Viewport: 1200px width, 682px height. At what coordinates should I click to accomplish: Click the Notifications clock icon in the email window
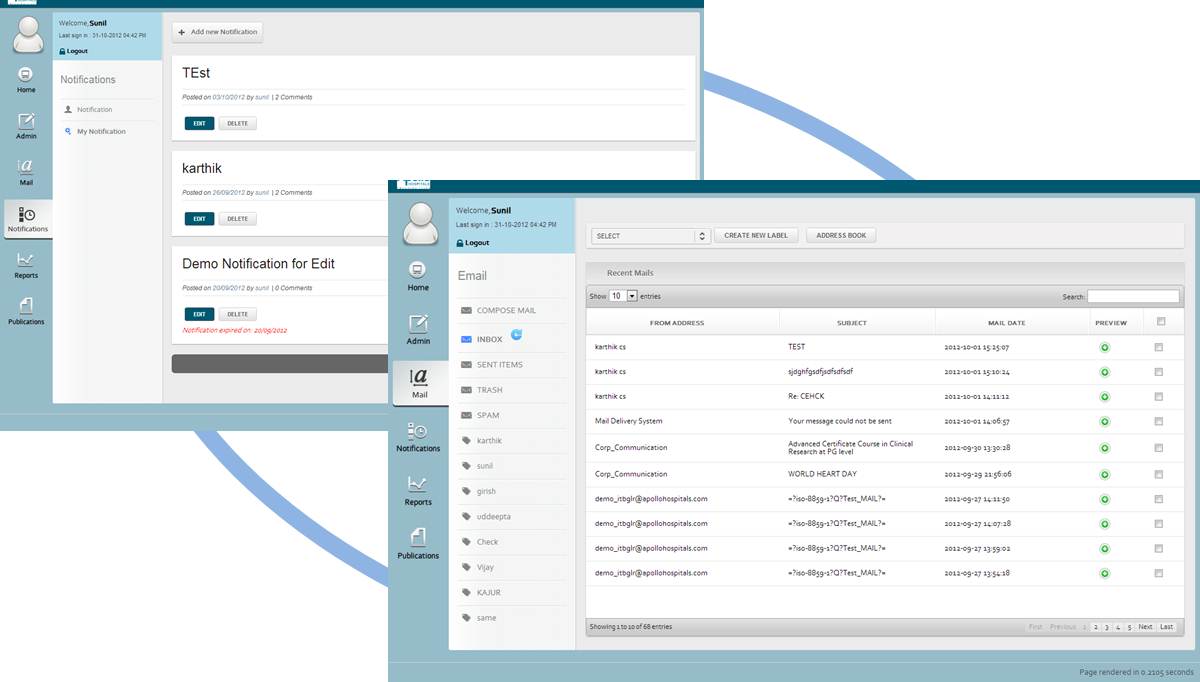(x=418, y=432)
